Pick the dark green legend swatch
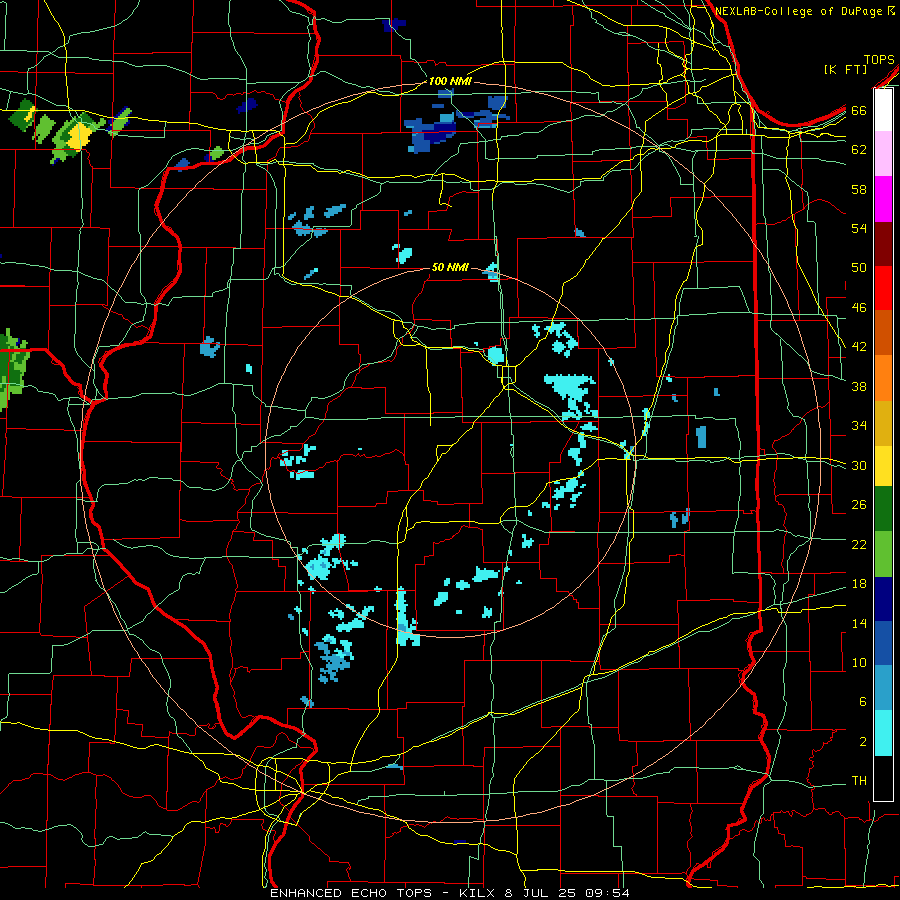The width and height of the screenshot is (900, 900). (883, 509)
